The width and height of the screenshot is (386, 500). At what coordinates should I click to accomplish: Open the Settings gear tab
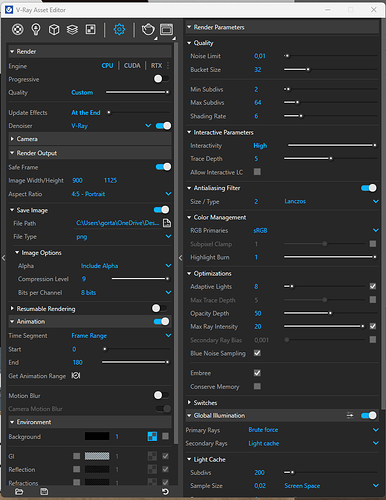pyautogui.click(x=119, y=30)
